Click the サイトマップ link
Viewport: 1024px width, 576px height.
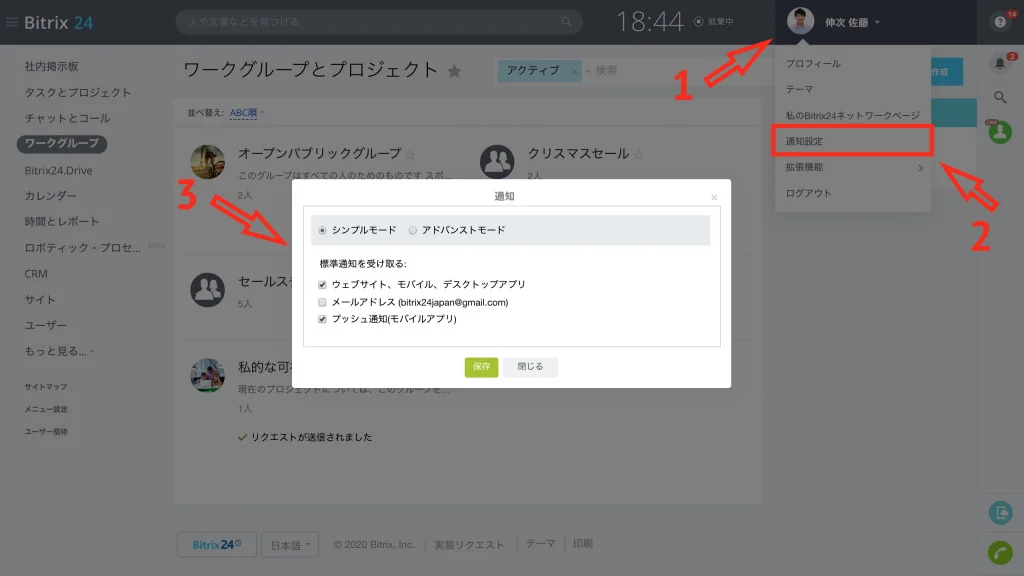46,387
